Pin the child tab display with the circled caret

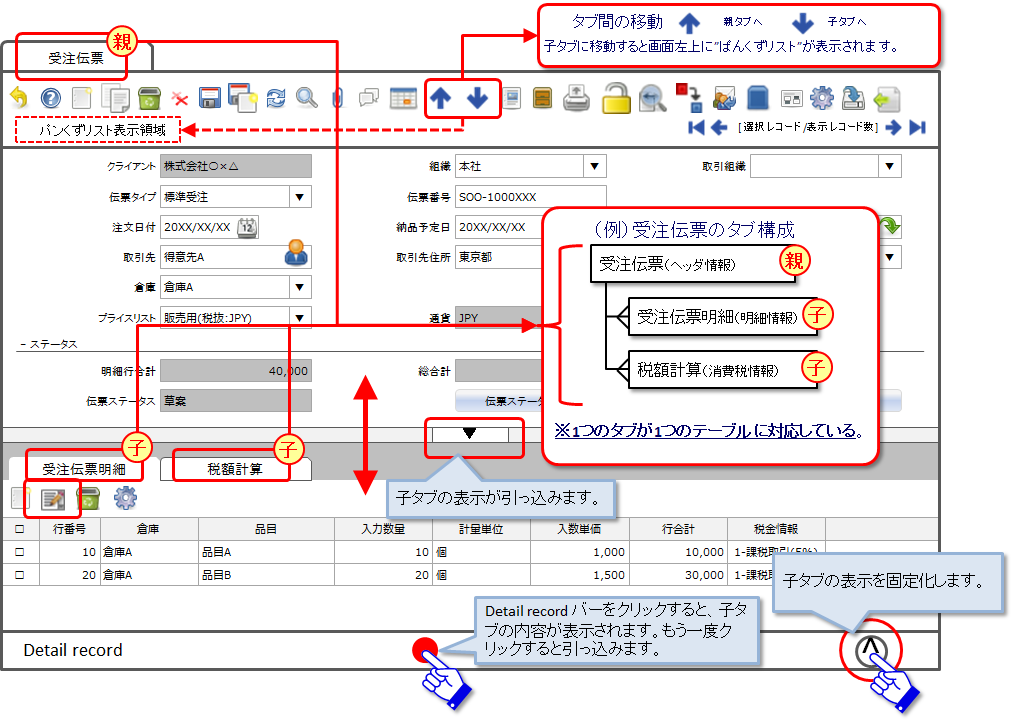(x=870, y=649)
